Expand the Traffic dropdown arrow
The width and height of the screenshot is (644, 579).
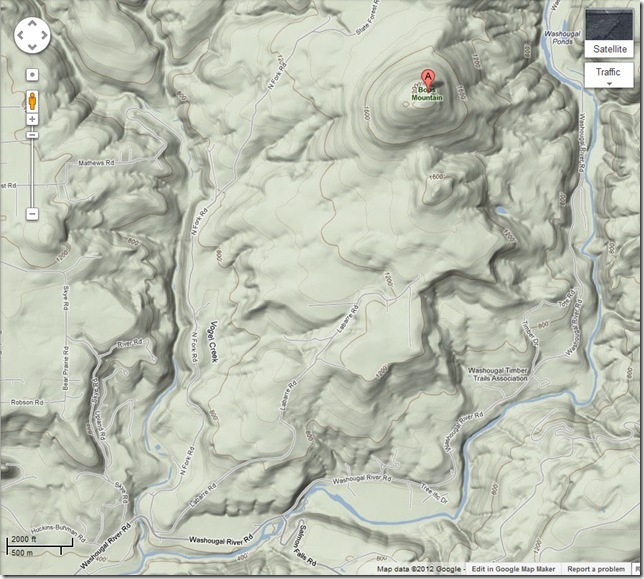(x=609, y=83)
